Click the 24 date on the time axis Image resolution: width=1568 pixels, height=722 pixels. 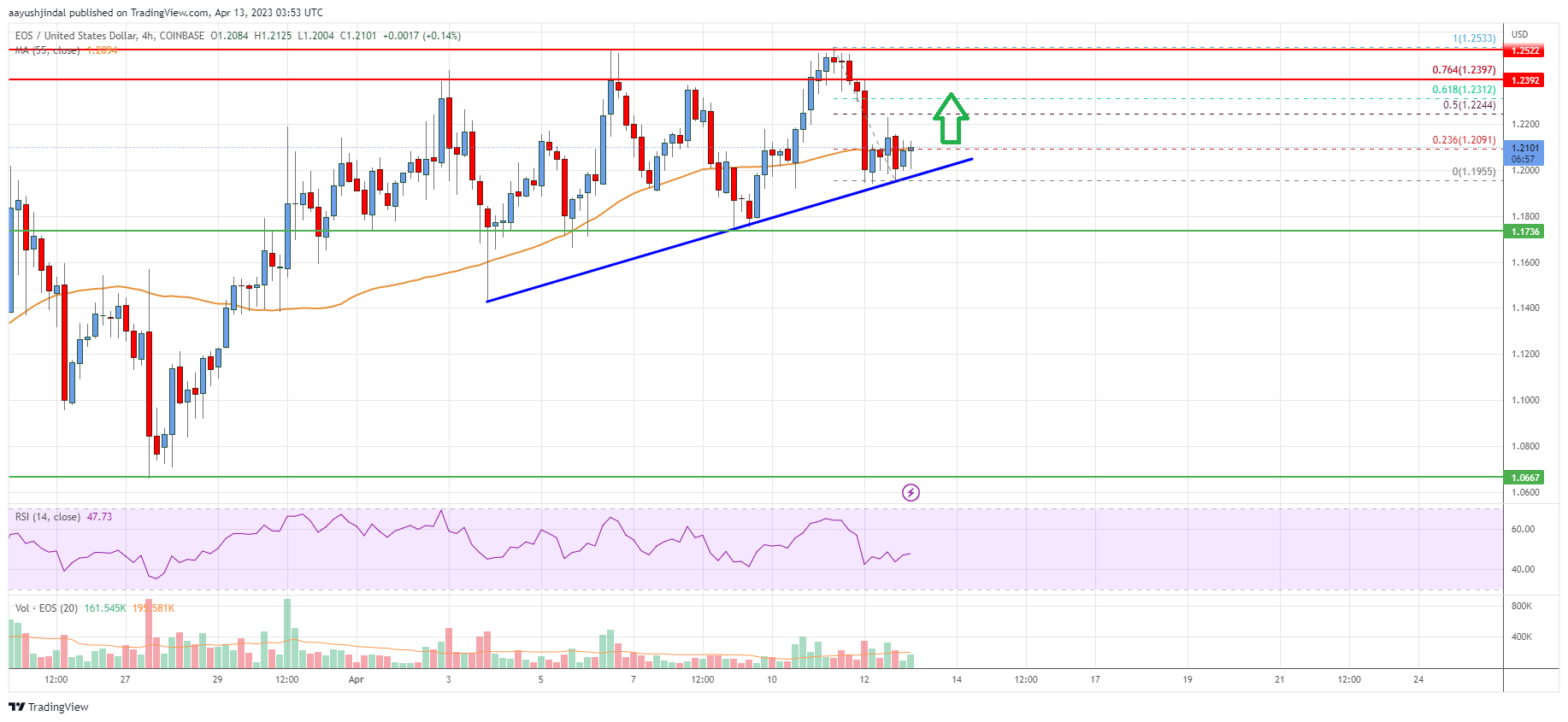click(x=1418, y=680)
